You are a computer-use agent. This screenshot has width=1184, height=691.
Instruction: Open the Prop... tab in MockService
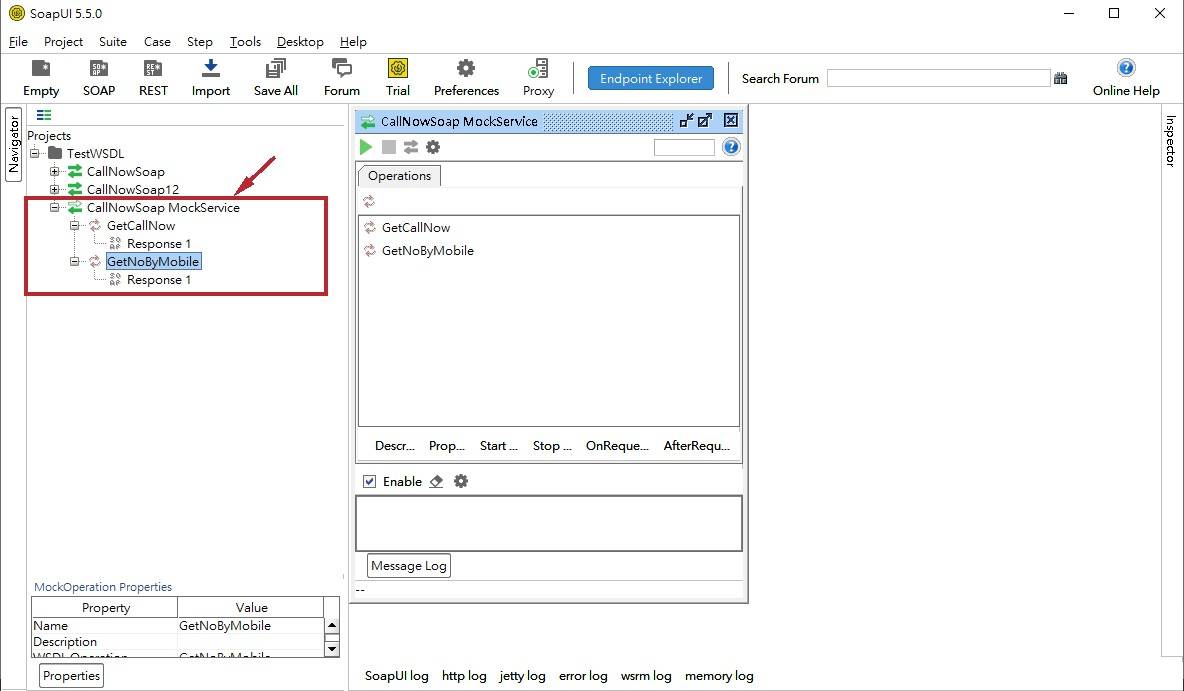pos(447,446)
